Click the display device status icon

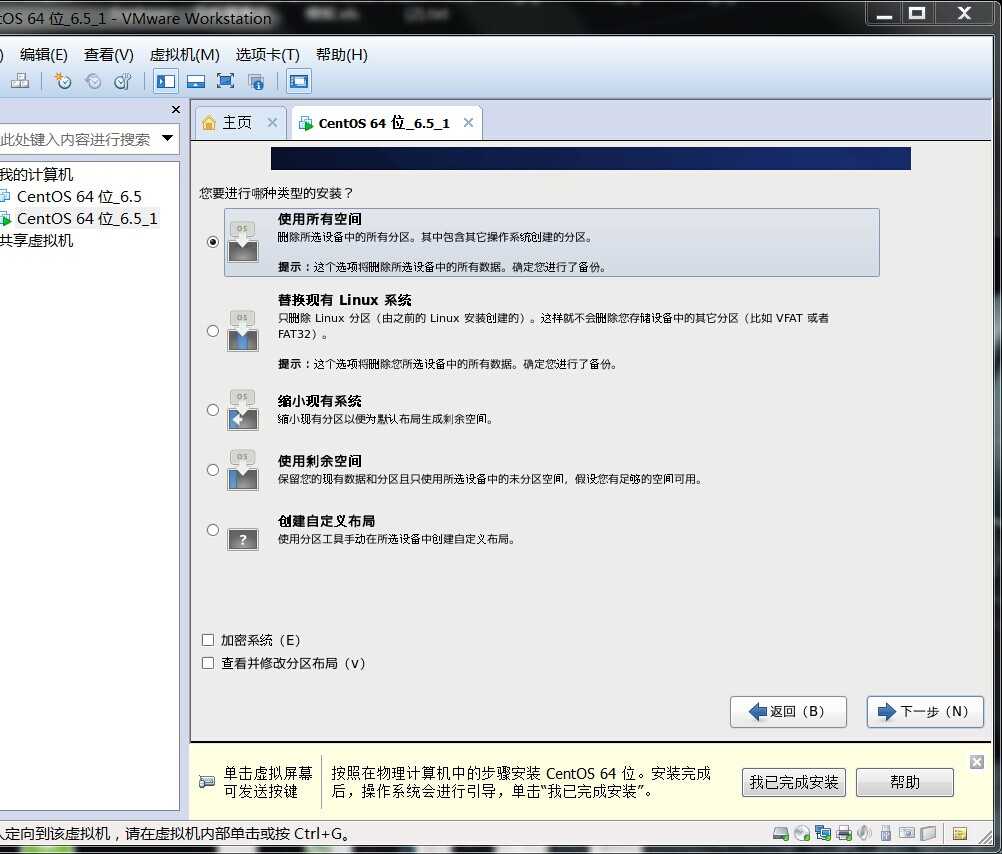pos(906,833)
